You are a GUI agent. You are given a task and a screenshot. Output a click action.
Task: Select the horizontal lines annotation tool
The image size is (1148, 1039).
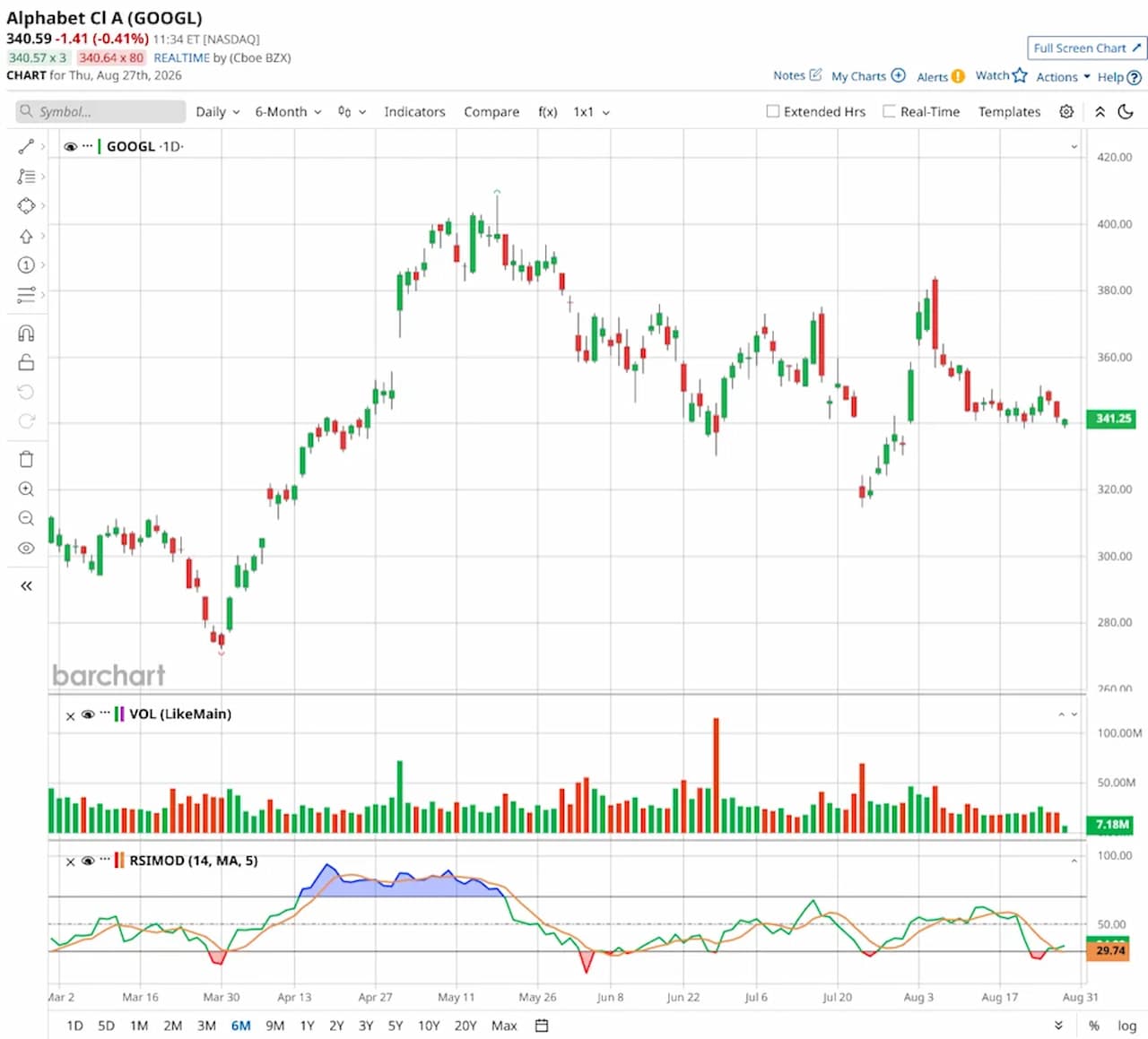tap(26, 295)
